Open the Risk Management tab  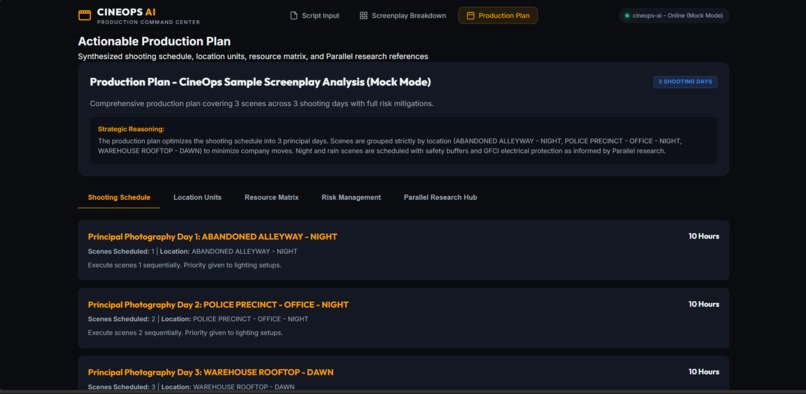coord(351,198)
